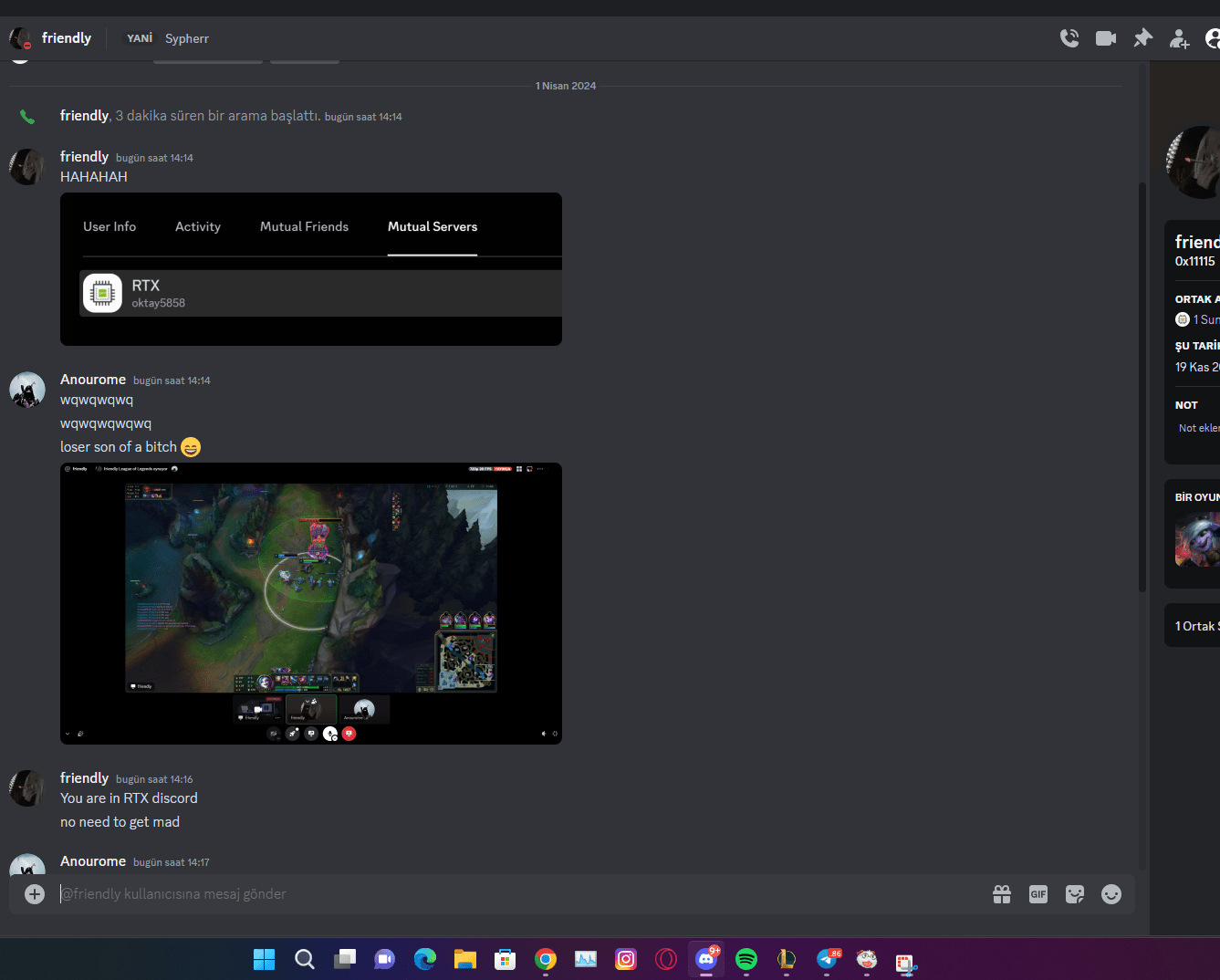Click the "1 Nisan 2024" date divider text
Screen dimensions: 1220x980
[x=566, y=86]
